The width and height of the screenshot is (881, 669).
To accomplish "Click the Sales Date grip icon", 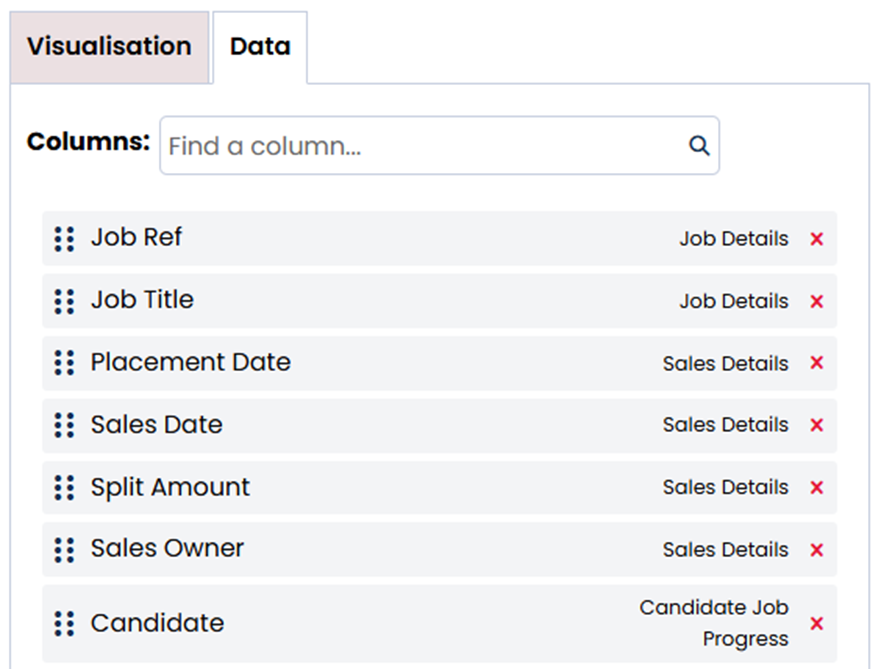I will coord(64,425).
